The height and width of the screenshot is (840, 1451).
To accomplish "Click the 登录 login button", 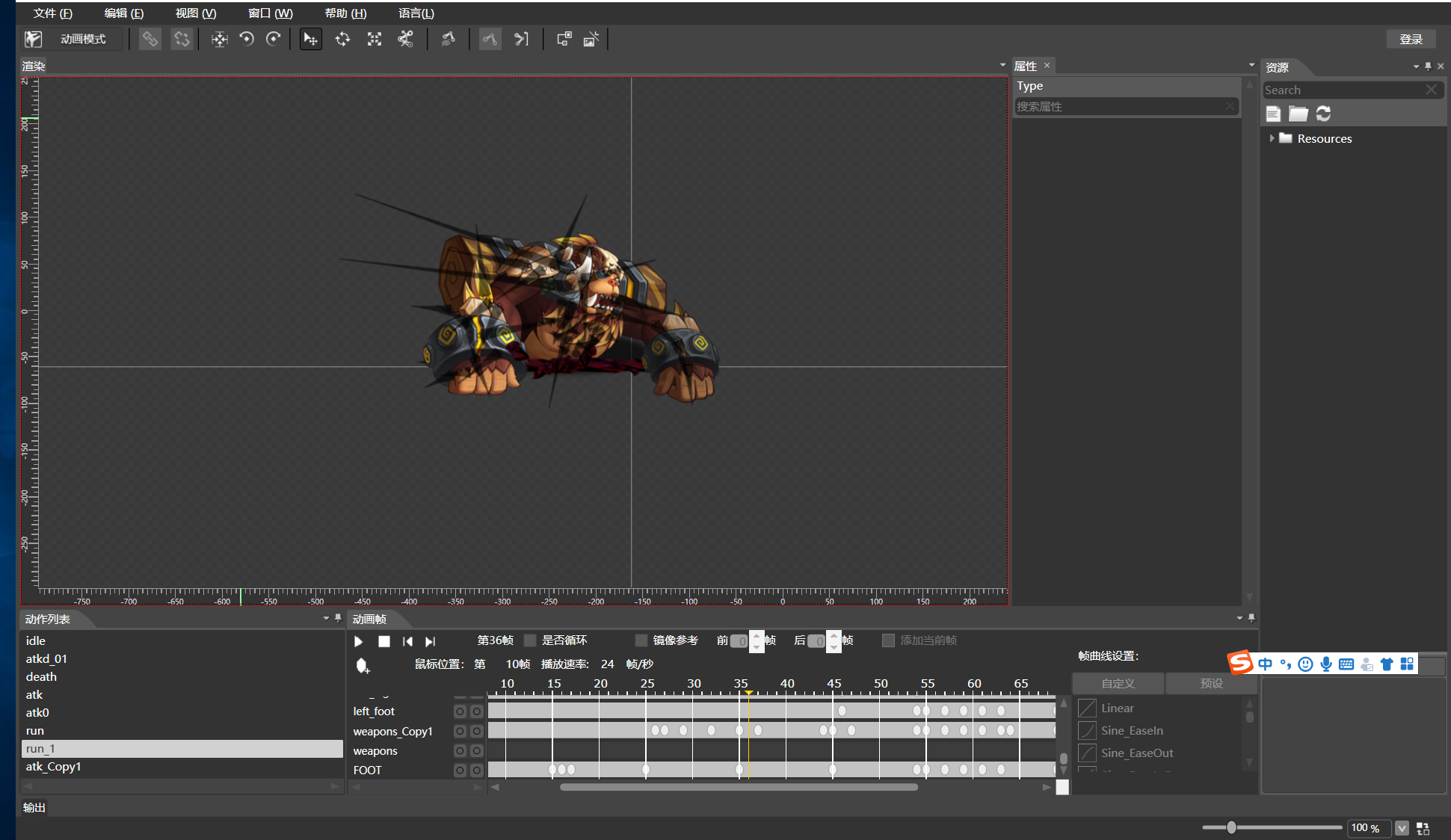I will tap(1411, 39).
